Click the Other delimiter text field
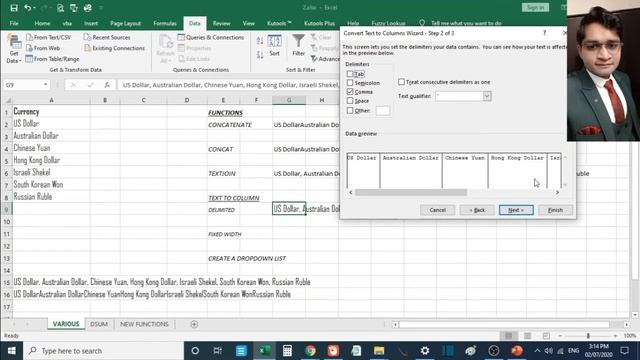The width and height of the screenshot is (640, 360). (382, 110)
